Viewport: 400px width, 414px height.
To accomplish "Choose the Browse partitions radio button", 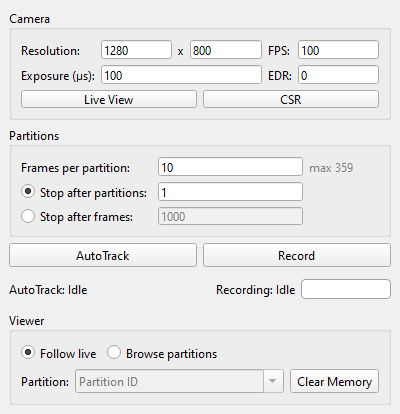I will 114,352.
